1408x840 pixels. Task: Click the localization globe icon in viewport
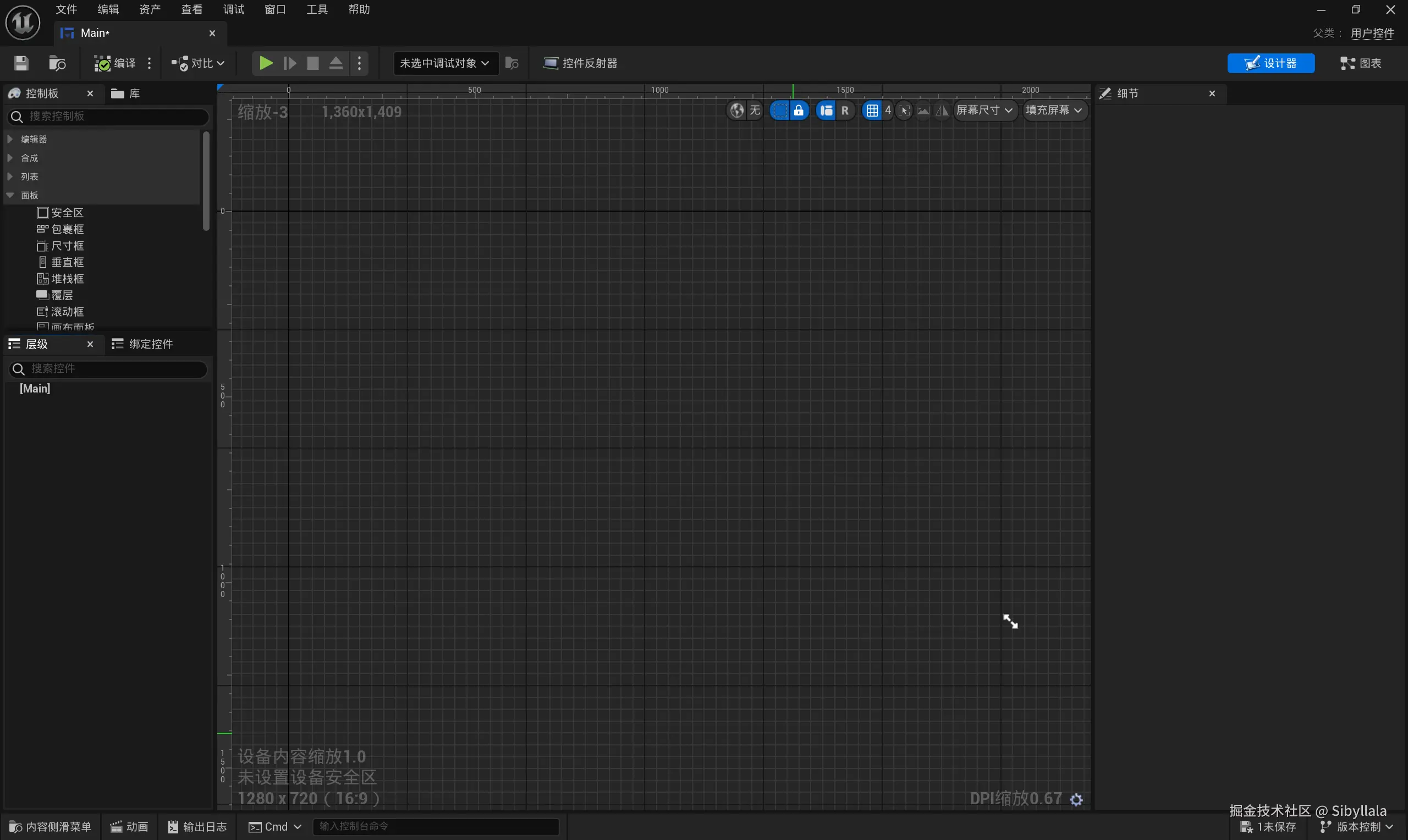pyautogui.click(x=736, y=110)
